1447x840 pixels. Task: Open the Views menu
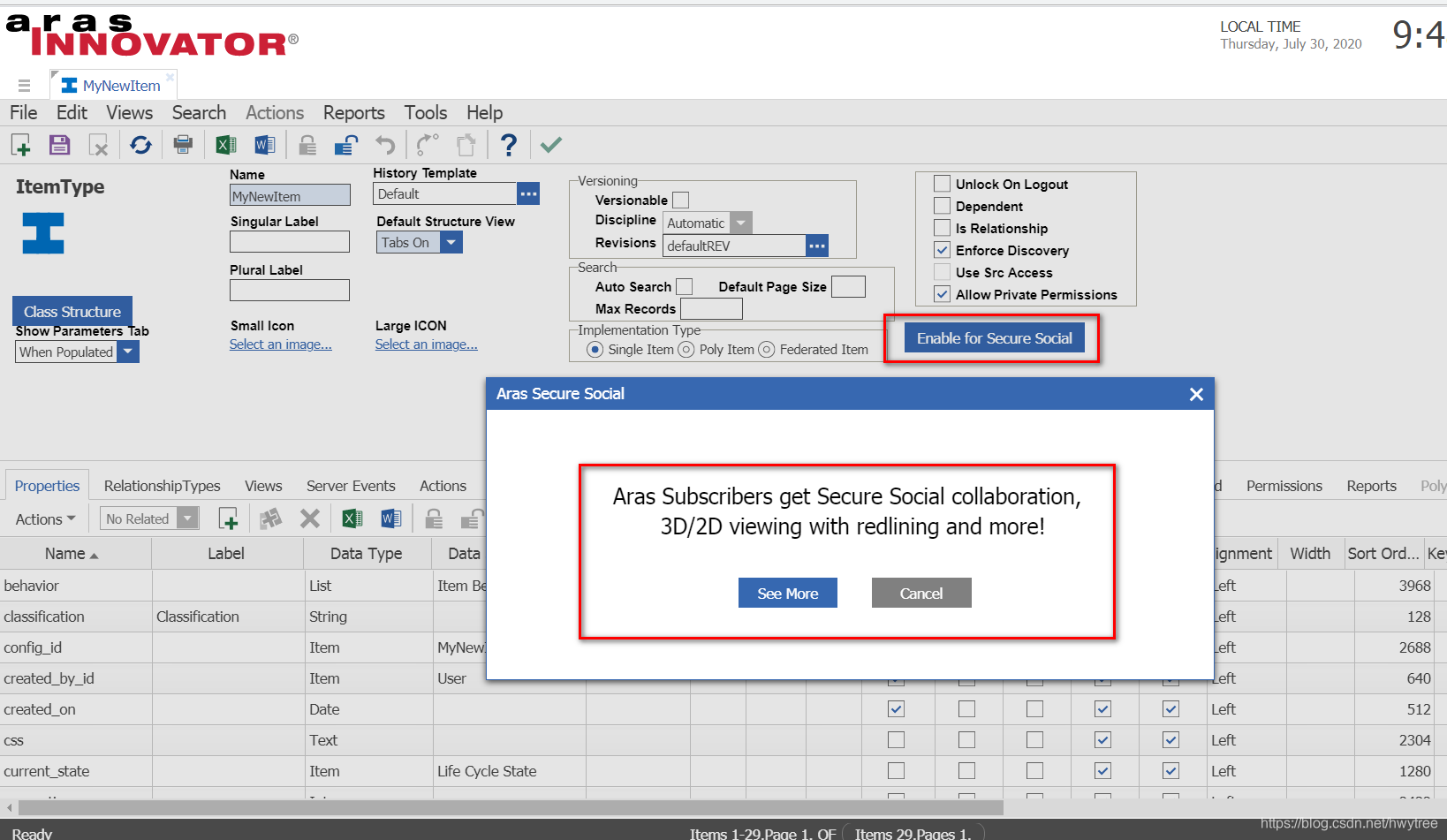[x=129, y=113]
